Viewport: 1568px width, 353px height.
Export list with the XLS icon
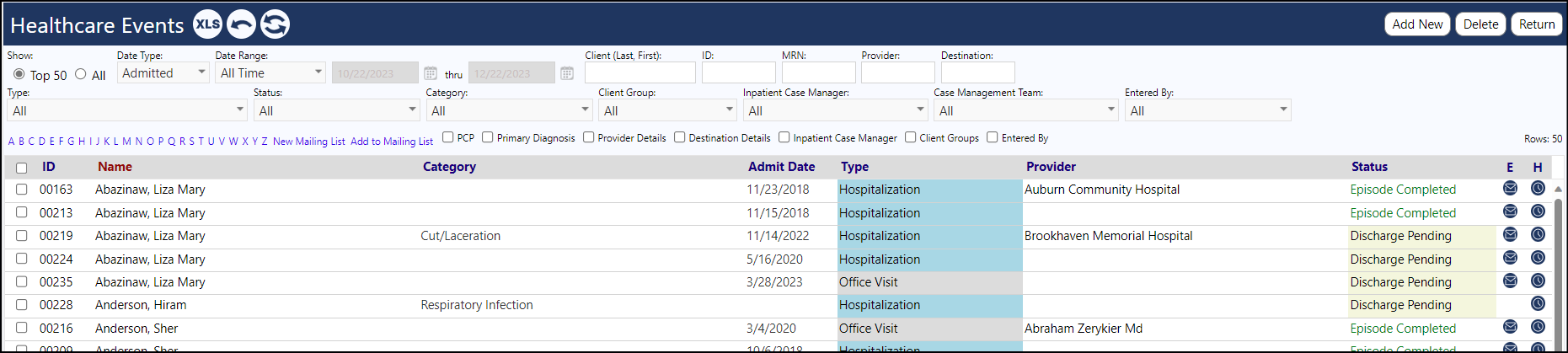(x=208, y=24)
